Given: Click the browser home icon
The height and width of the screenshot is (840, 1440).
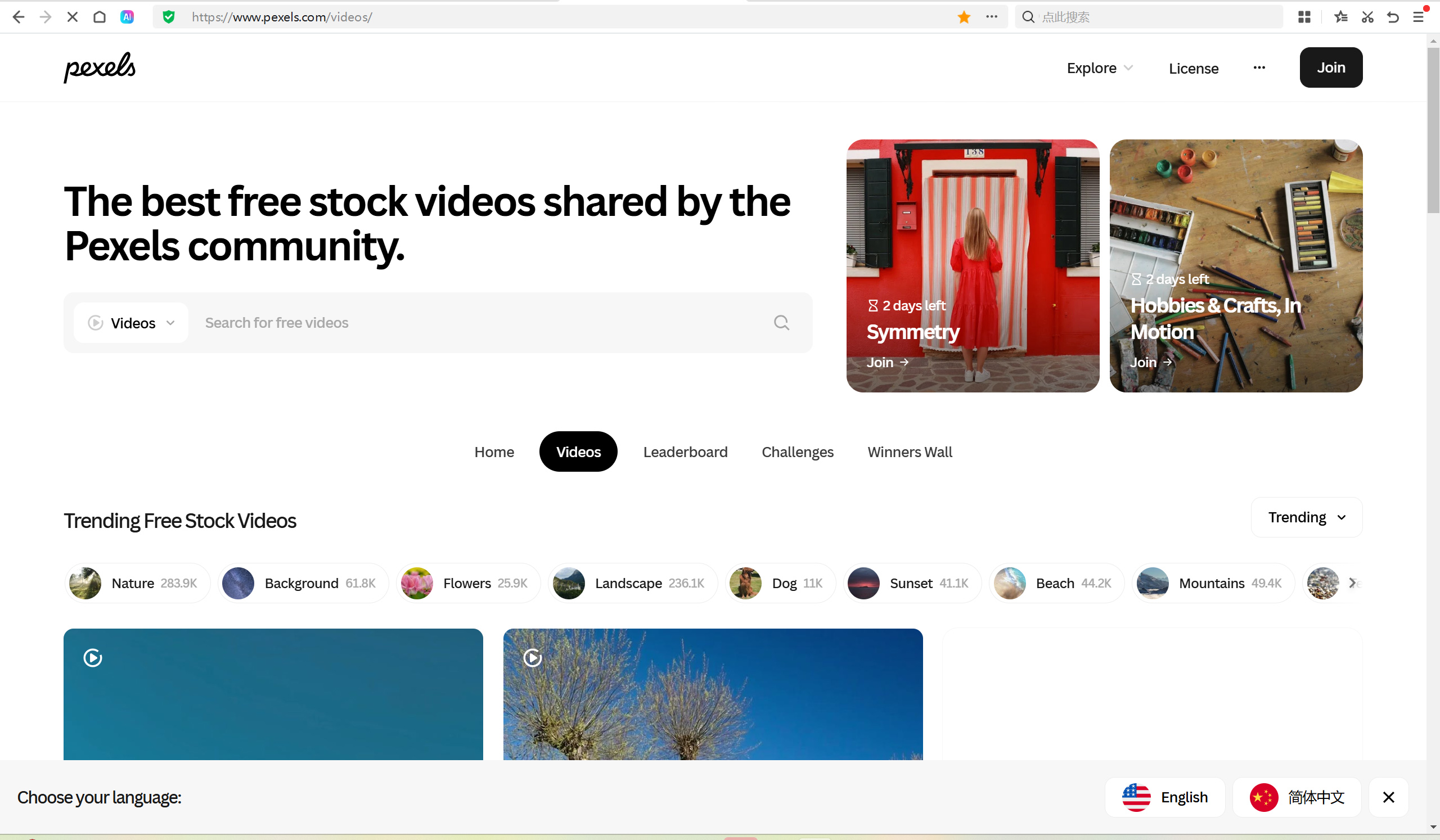Looking at the screenshot, I should (100, 17).
